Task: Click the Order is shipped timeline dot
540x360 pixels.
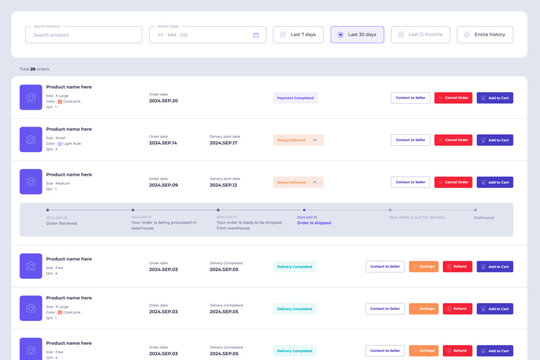Action: click(x=304, y=210)
